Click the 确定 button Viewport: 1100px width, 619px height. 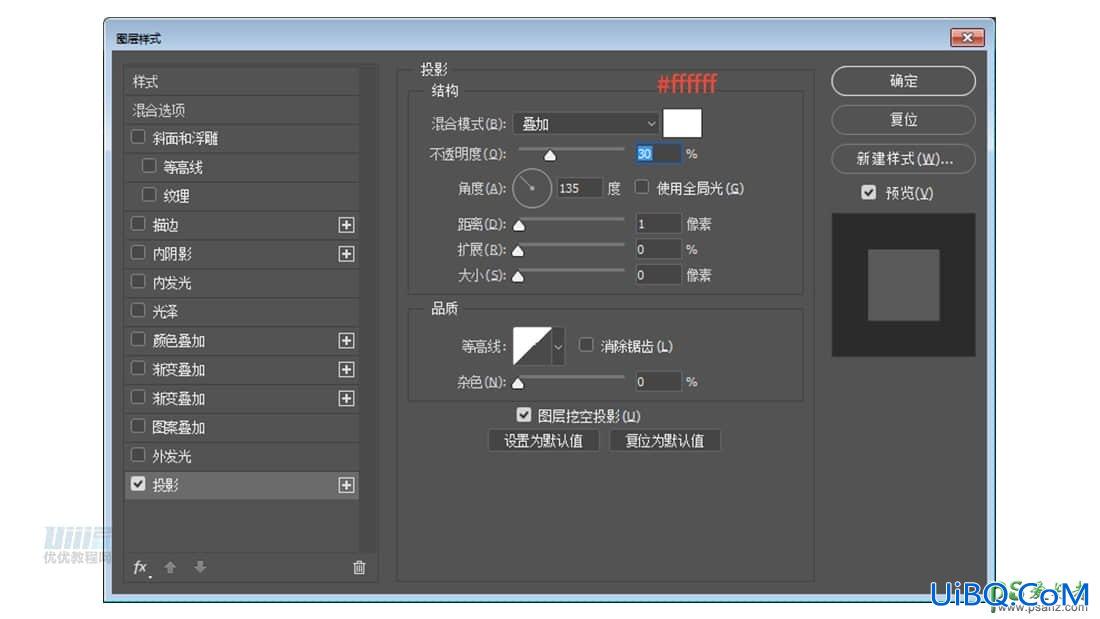point(904,81)
